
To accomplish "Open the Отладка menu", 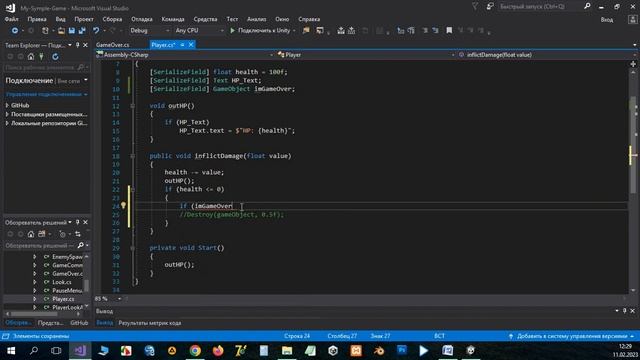I will tap(142, 19).
